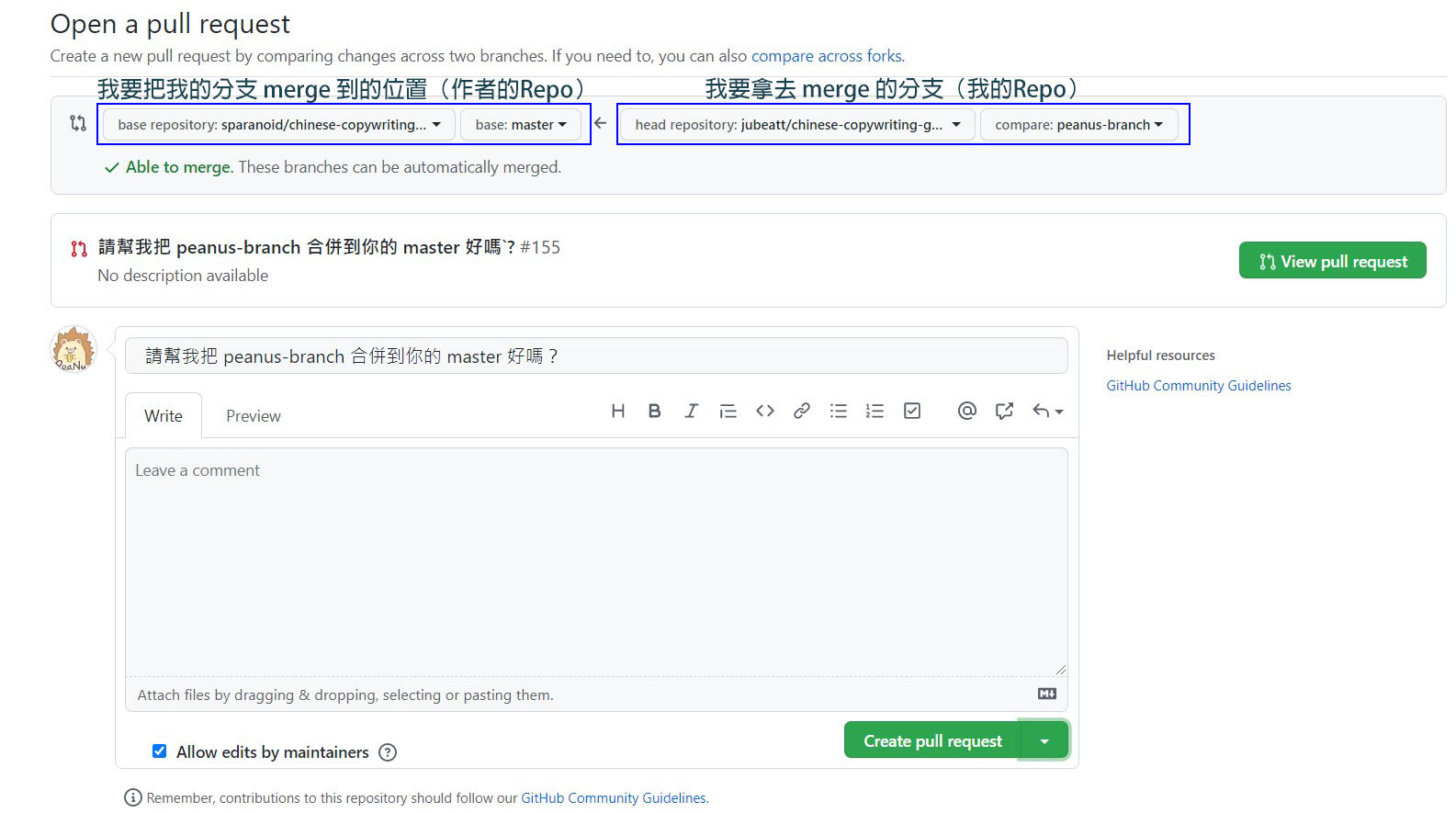
Task: Click 'Open a pull request' heading
Action: point(170,24)
